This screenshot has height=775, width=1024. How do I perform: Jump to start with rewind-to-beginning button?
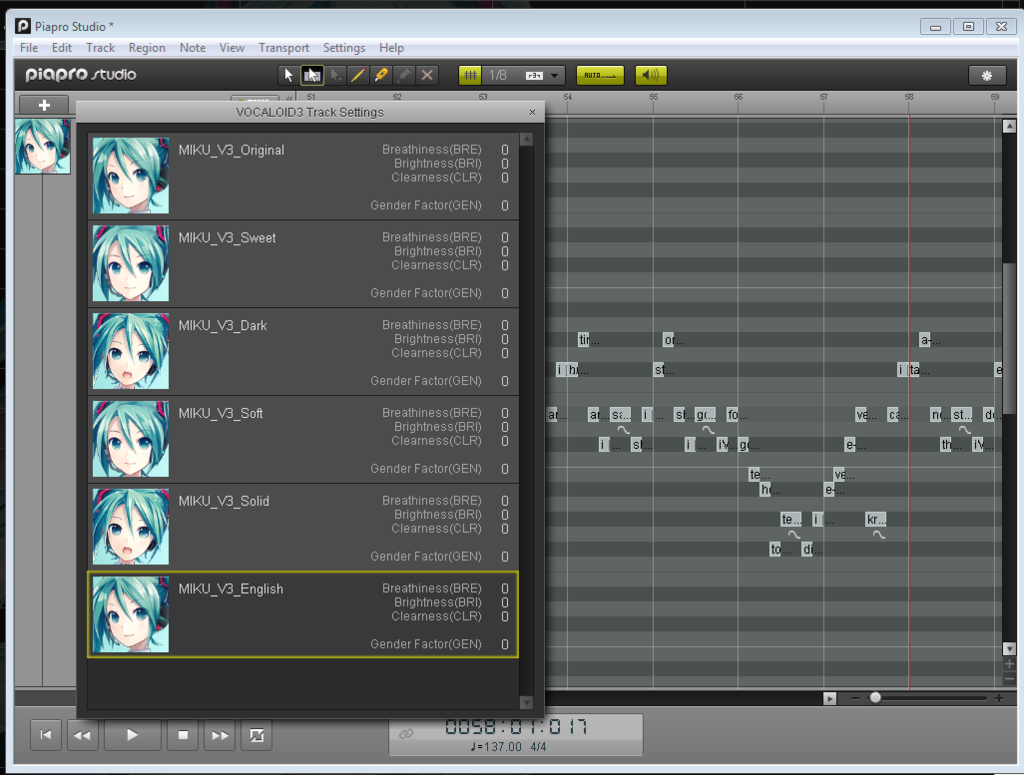46,735
